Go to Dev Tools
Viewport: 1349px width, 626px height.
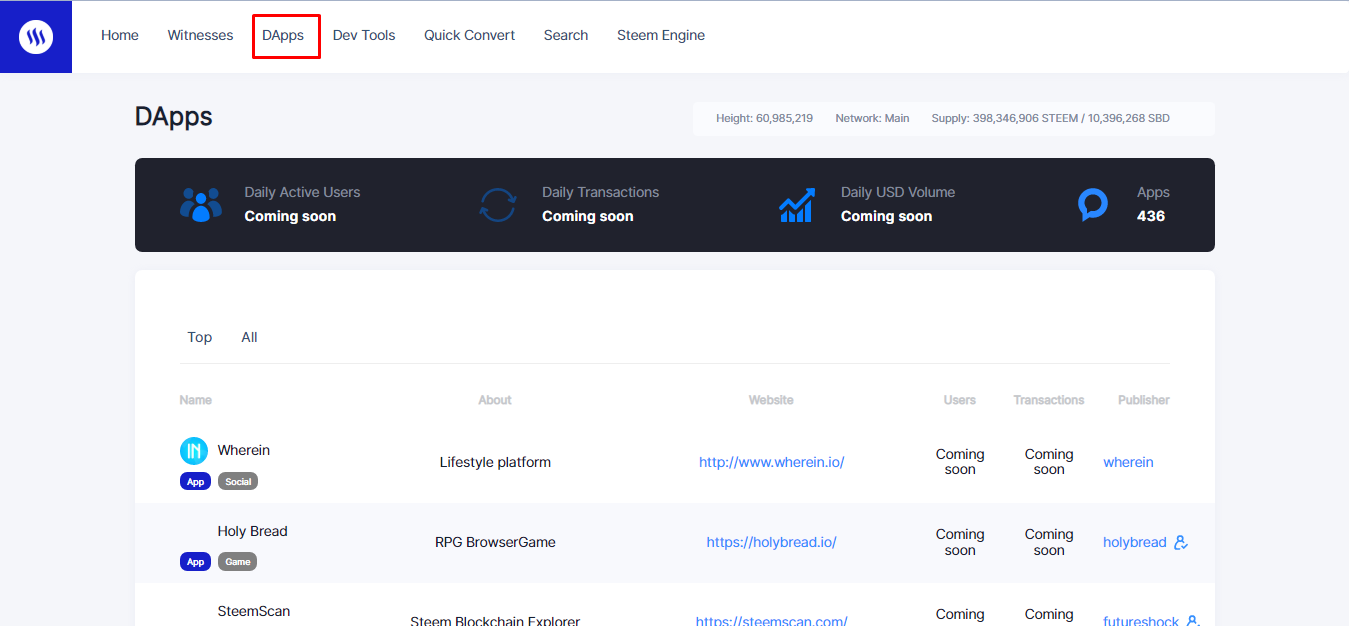click(x=364, y=35)
